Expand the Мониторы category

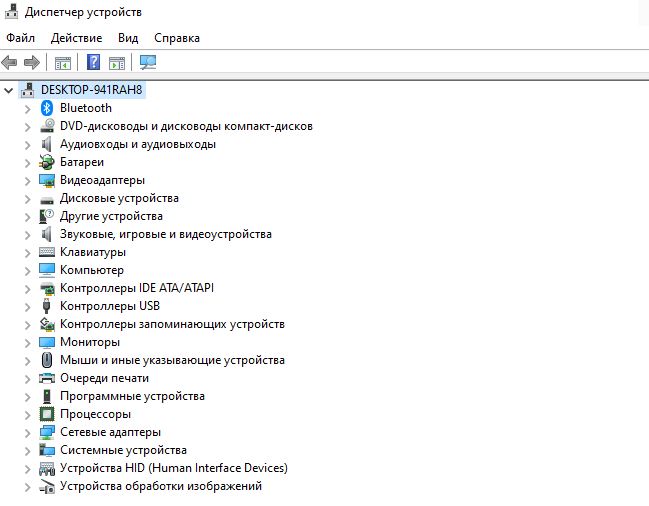(x=27, y=343)
